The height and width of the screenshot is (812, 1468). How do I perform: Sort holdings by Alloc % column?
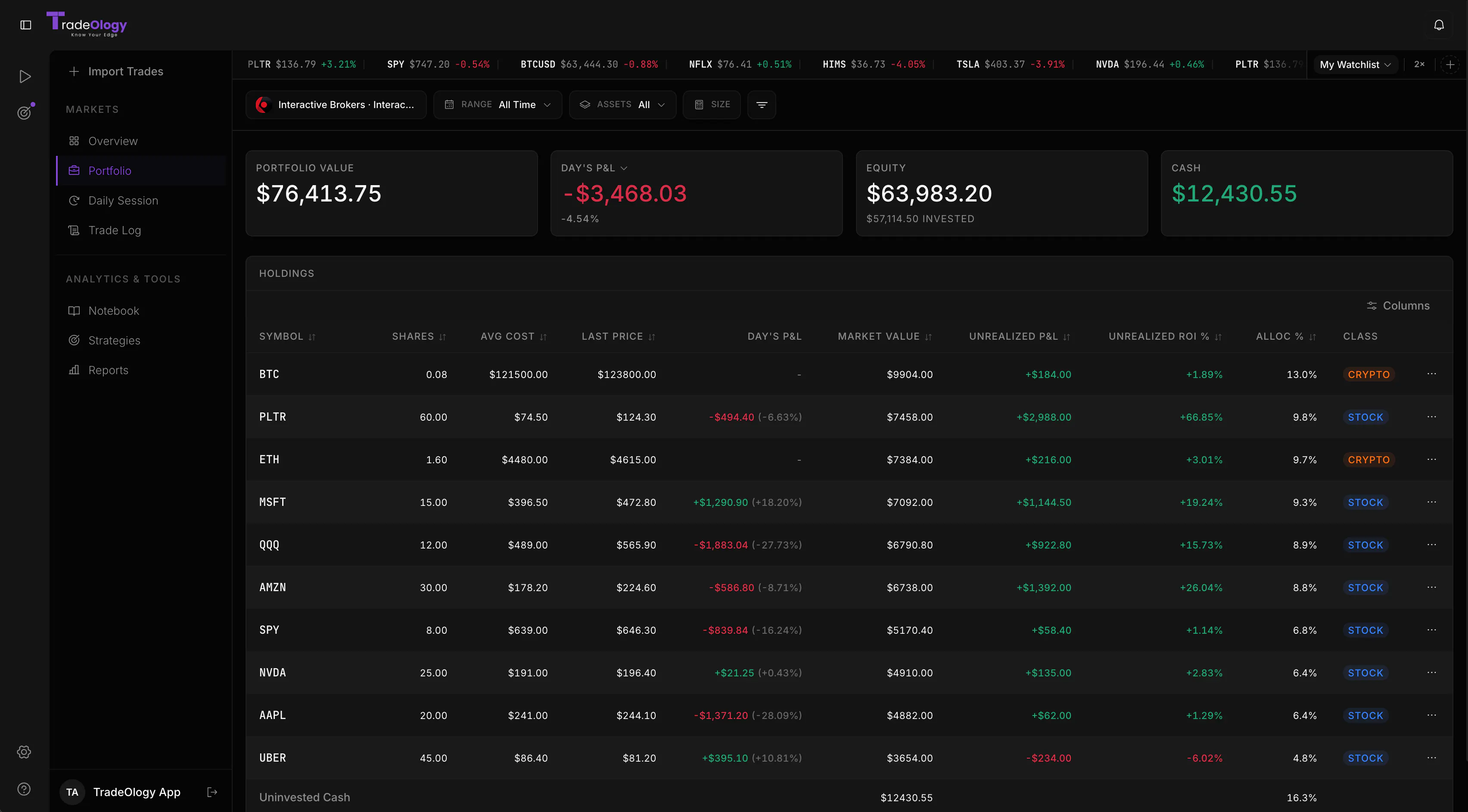[x=1286, y=337]
